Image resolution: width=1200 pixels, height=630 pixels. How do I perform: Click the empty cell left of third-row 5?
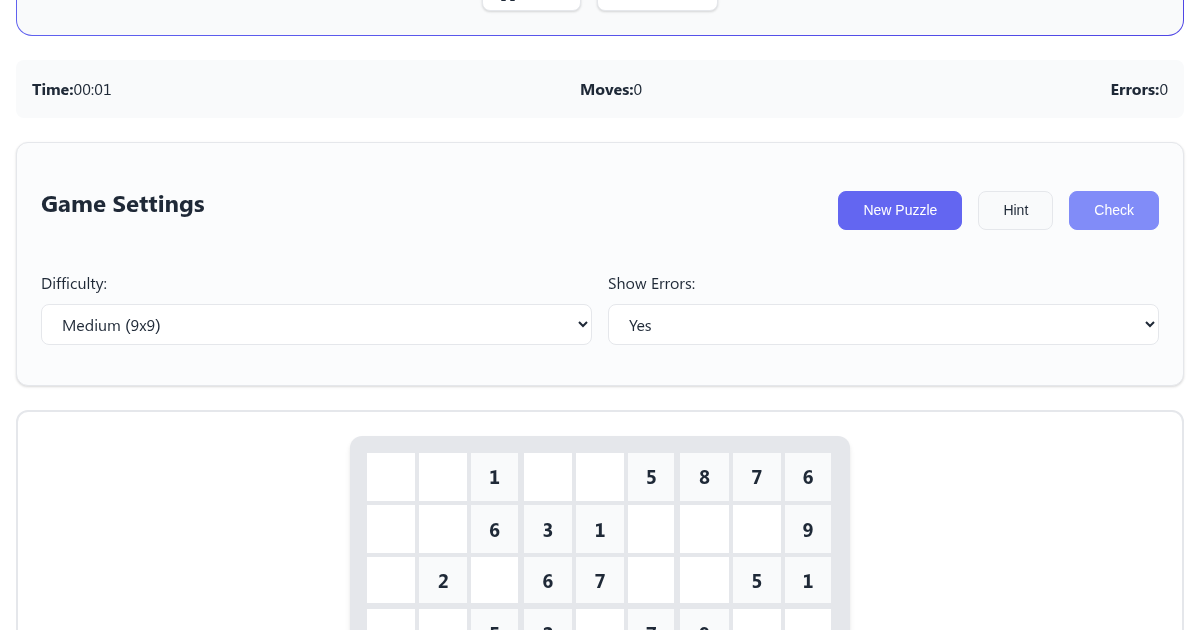(704, 581)
